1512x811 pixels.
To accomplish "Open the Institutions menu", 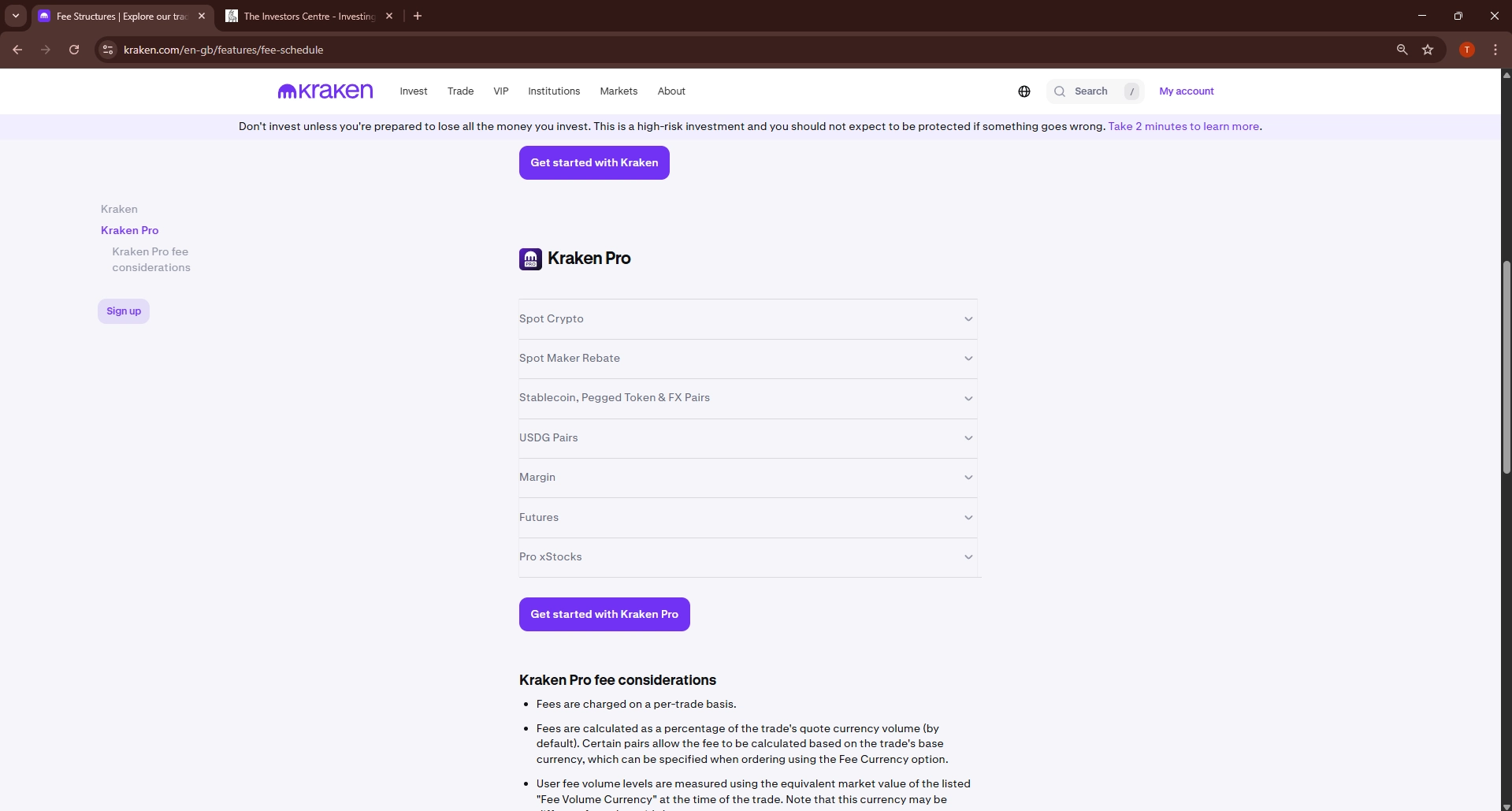I will pos(554,91).
